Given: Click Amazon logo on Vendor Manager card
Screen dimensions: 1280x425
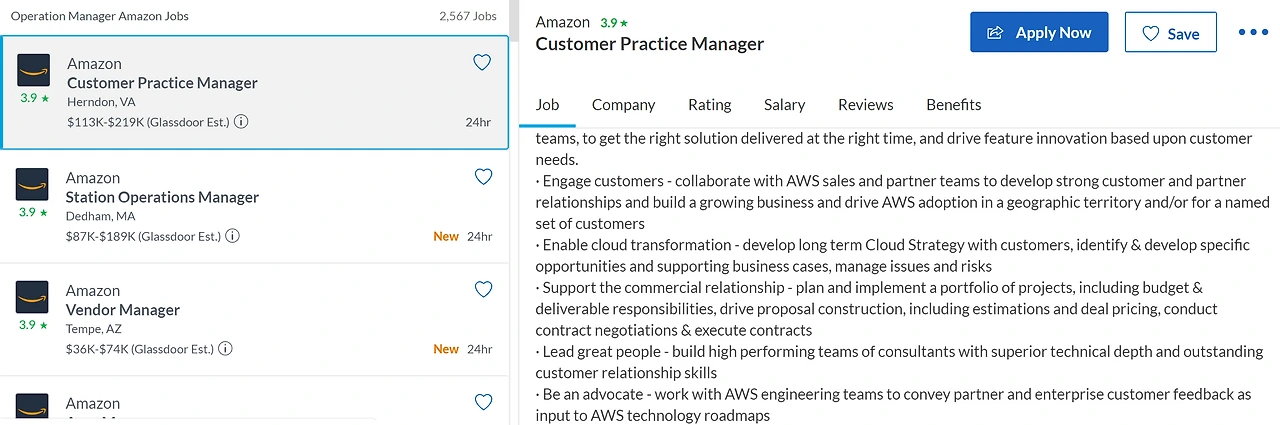Looking at the screenshot, I should pos(33,297).
